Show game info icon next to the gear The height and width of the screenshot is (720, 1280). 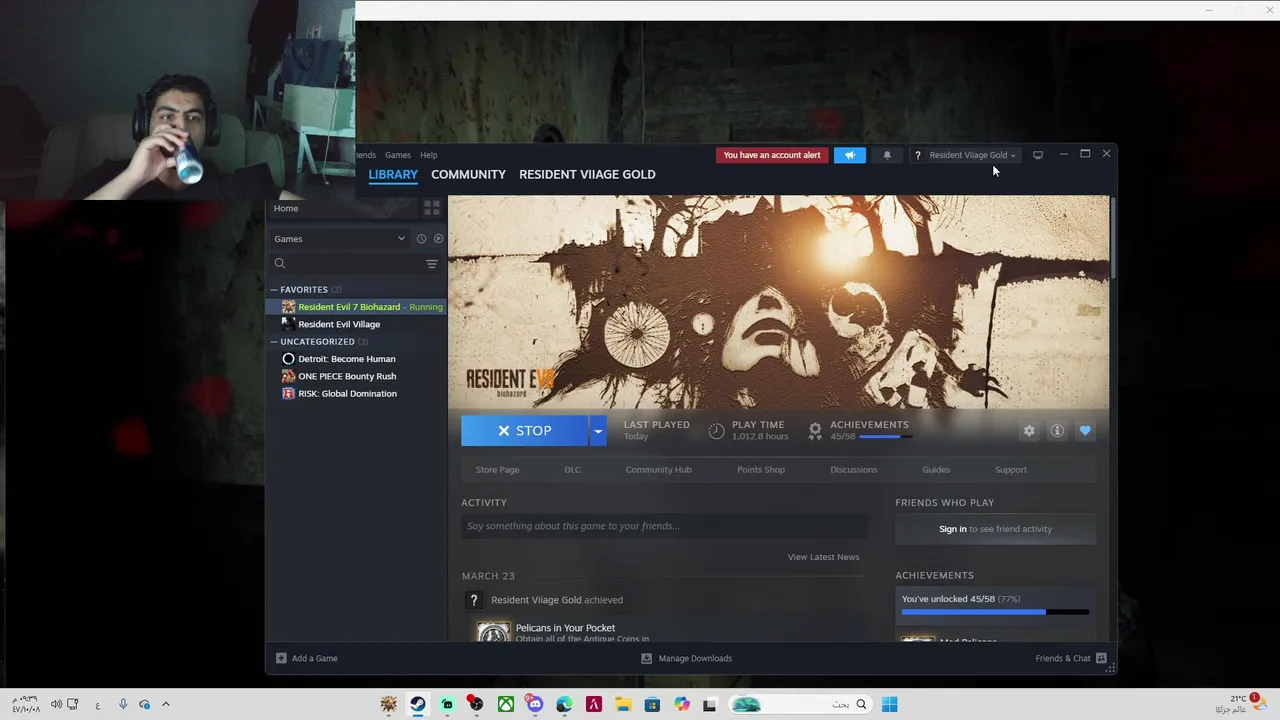[x=1057, y=431]
